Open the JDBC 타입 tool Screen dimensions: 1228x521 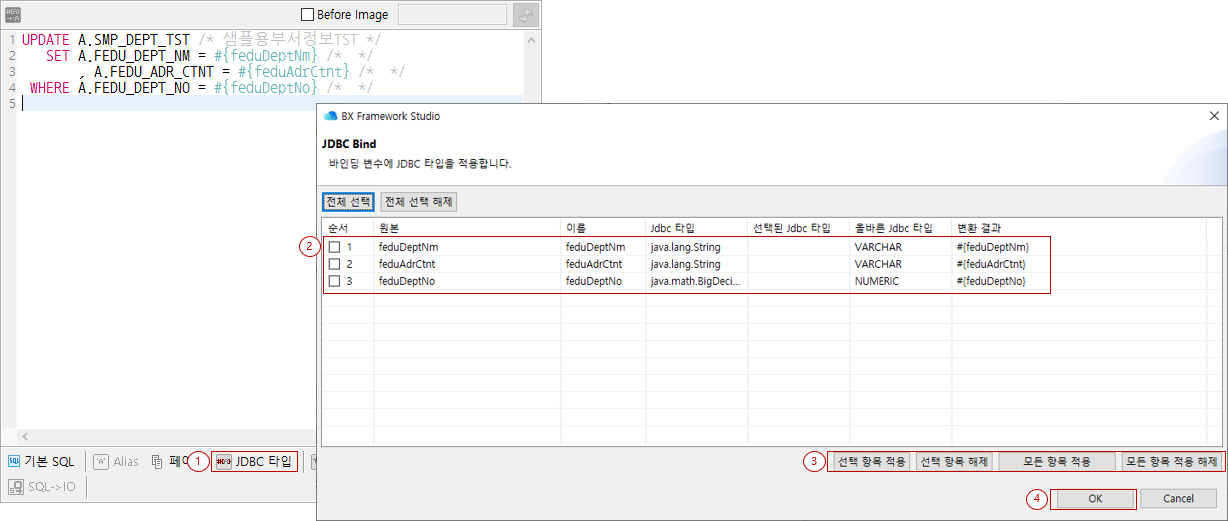click(x=254, y=461)
